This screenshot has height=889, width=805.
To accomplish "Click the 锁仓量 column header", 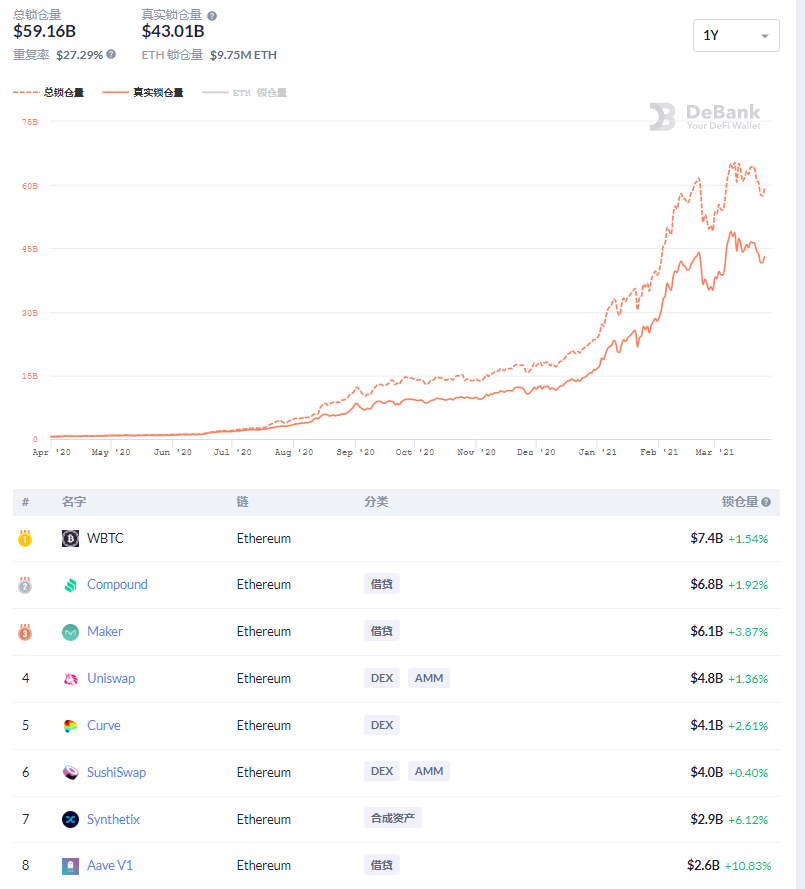I will point(740,502).
